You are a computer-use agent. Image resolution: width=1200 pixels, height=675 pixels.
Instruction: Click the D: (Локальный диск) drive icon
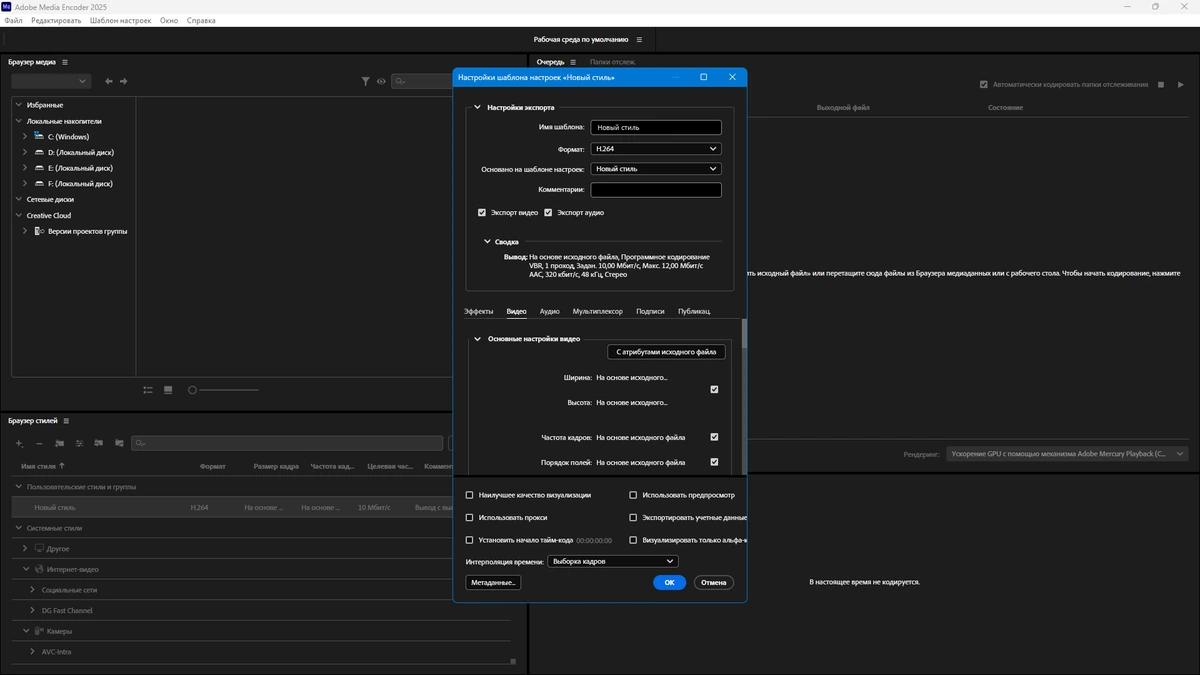[38, 152]
